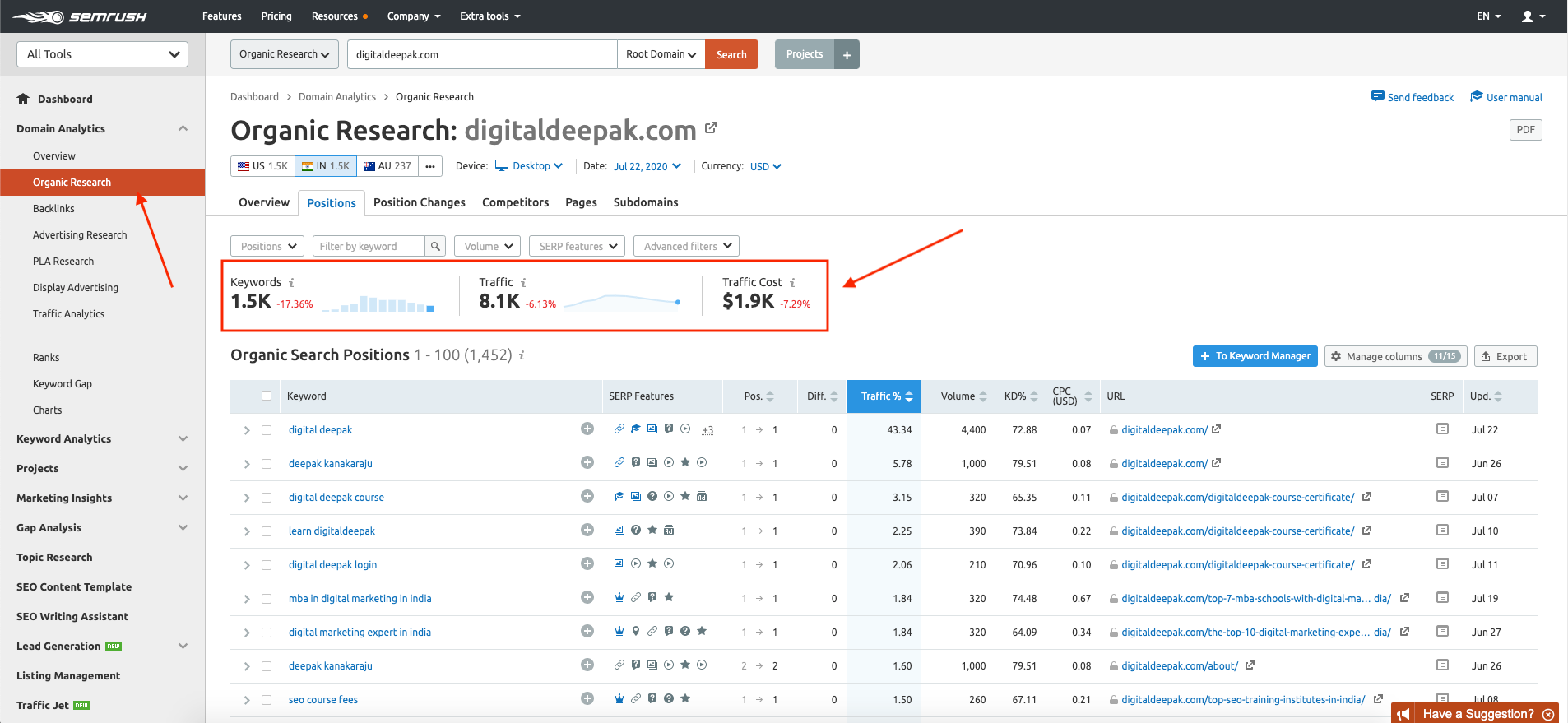Open the Root Domain dropdown

pyautogui.click(x=661, y=54)
